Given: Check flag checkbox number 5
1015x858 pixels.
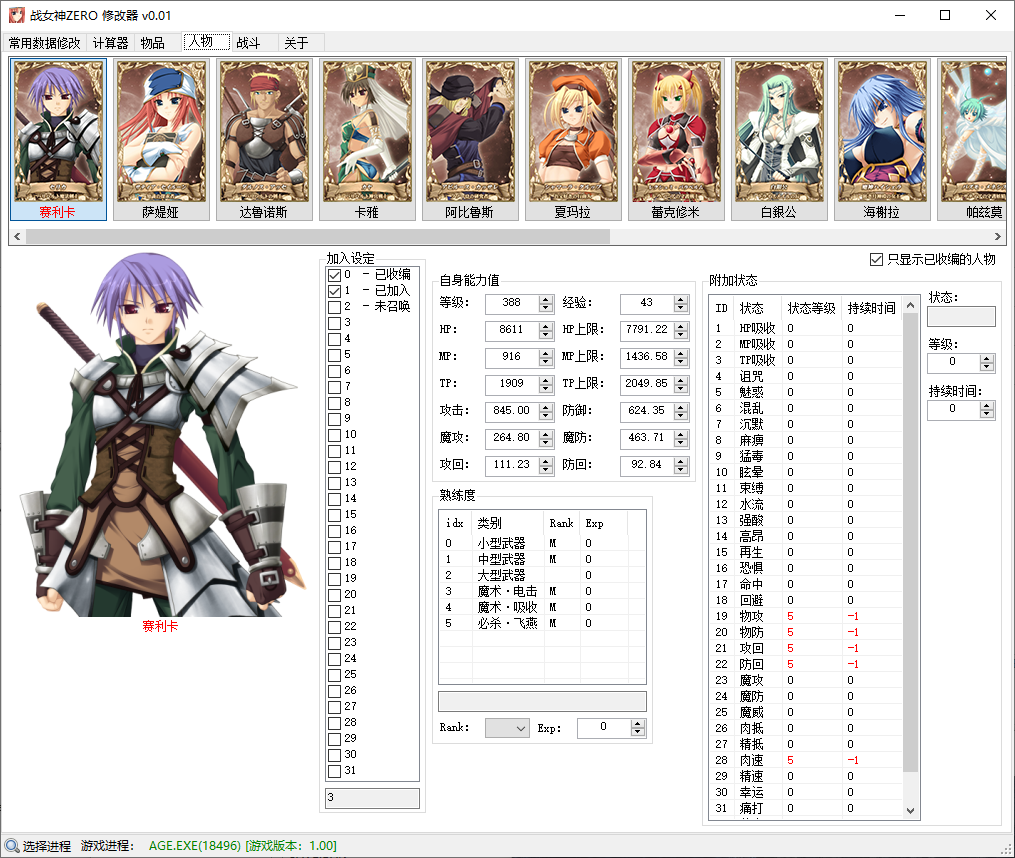Looking at the screenshot, I should [x=335, y=355].
